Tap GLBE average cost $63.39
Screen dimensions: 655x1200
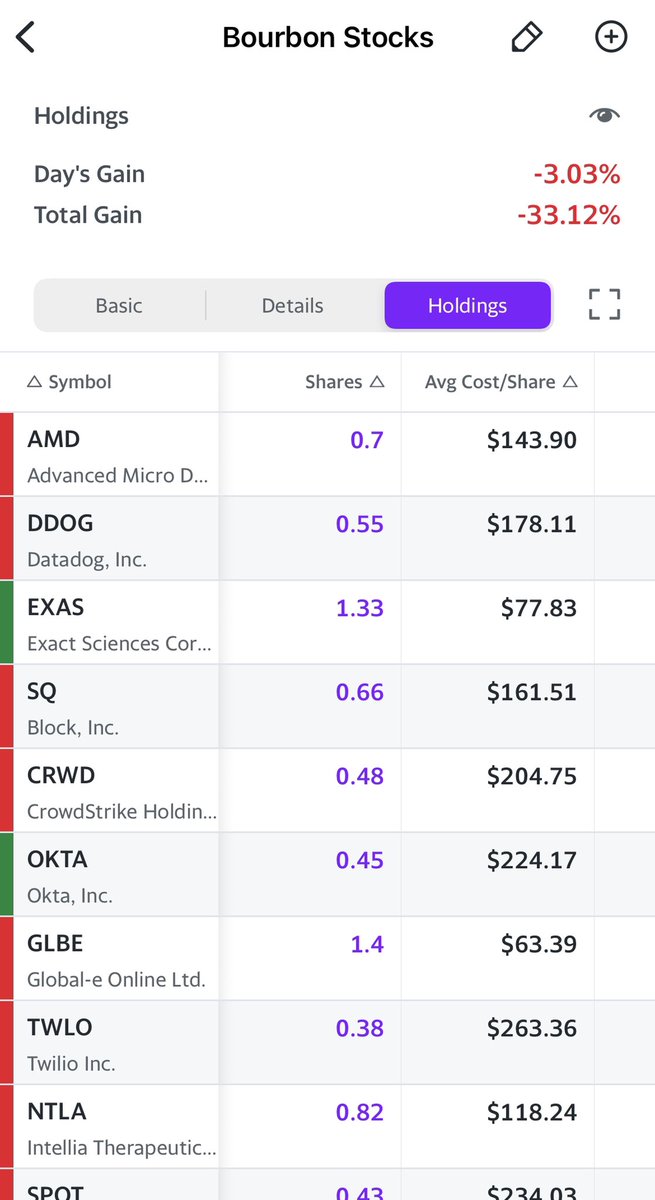click(539, 944)
